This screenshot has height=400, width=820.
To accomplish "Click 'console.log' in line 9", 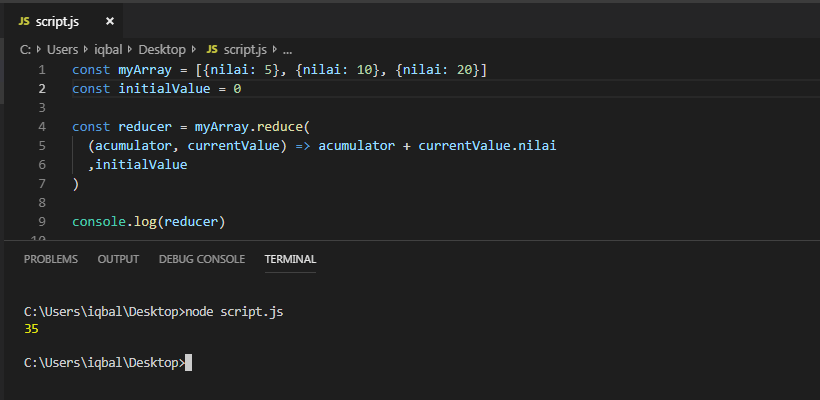I will [114, 221].
